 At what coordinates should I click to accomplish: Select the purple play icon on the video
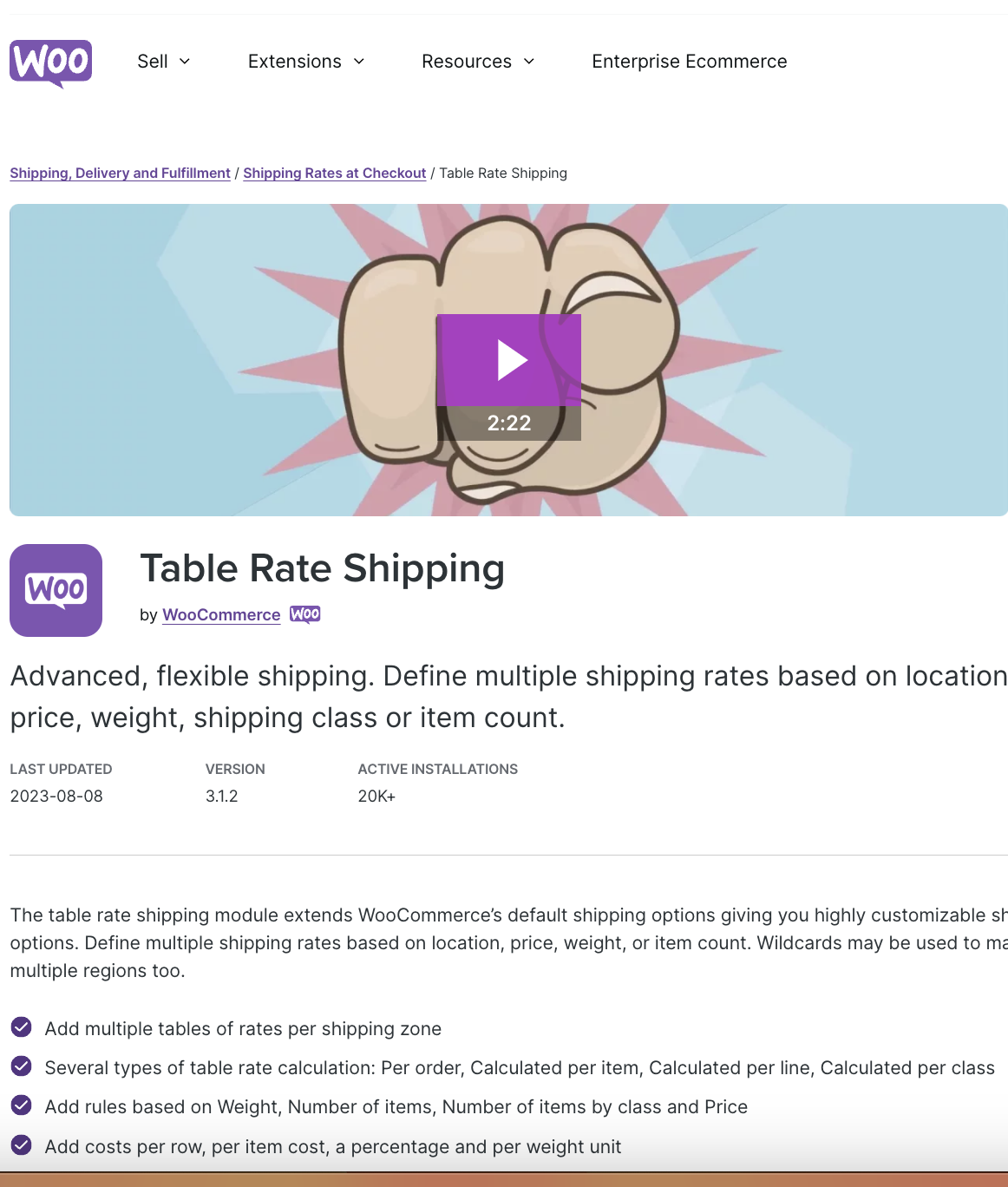click(510, 358)
